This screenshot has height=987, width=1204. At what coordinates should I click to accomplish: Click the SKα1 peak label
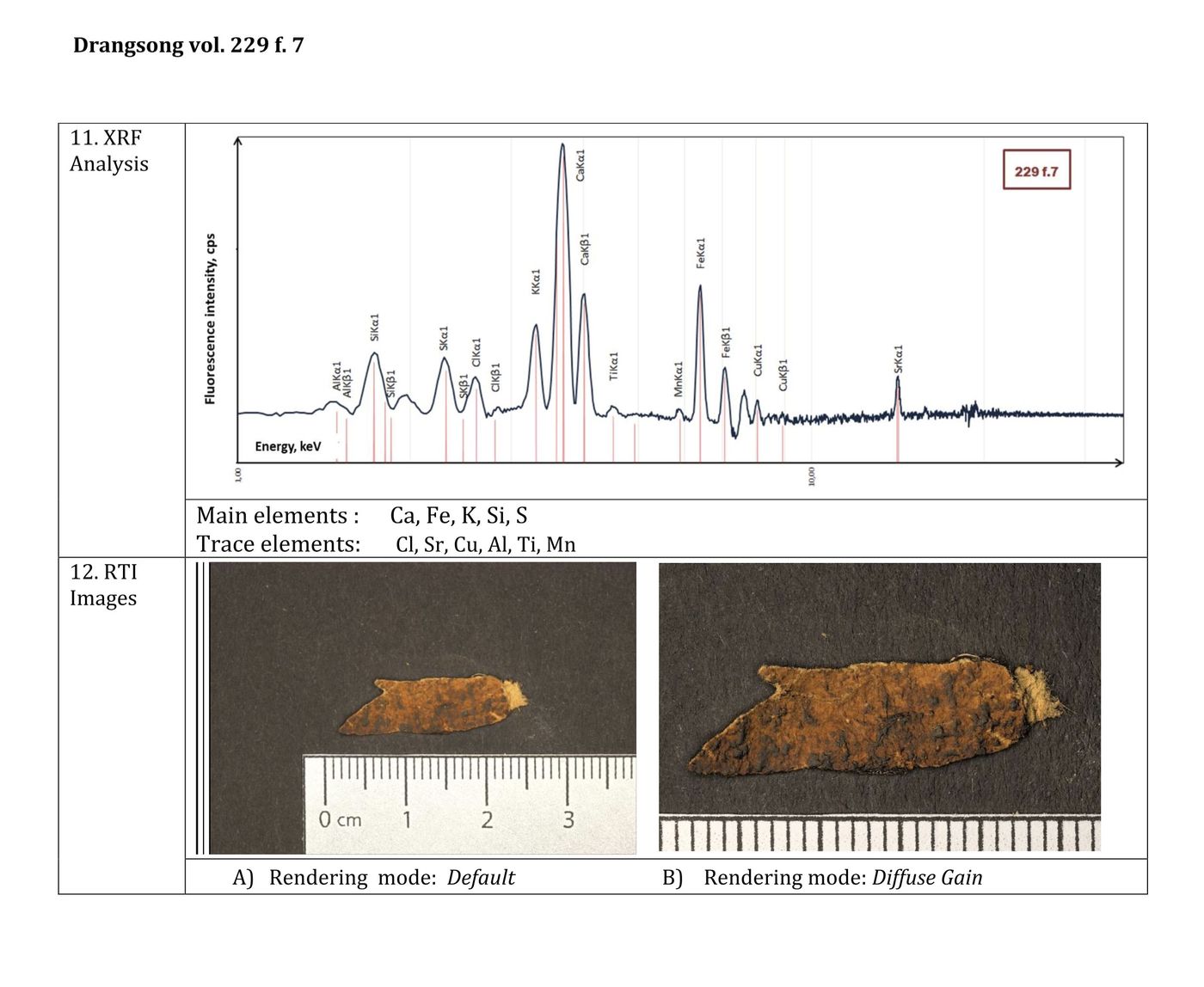click(444, 338)
